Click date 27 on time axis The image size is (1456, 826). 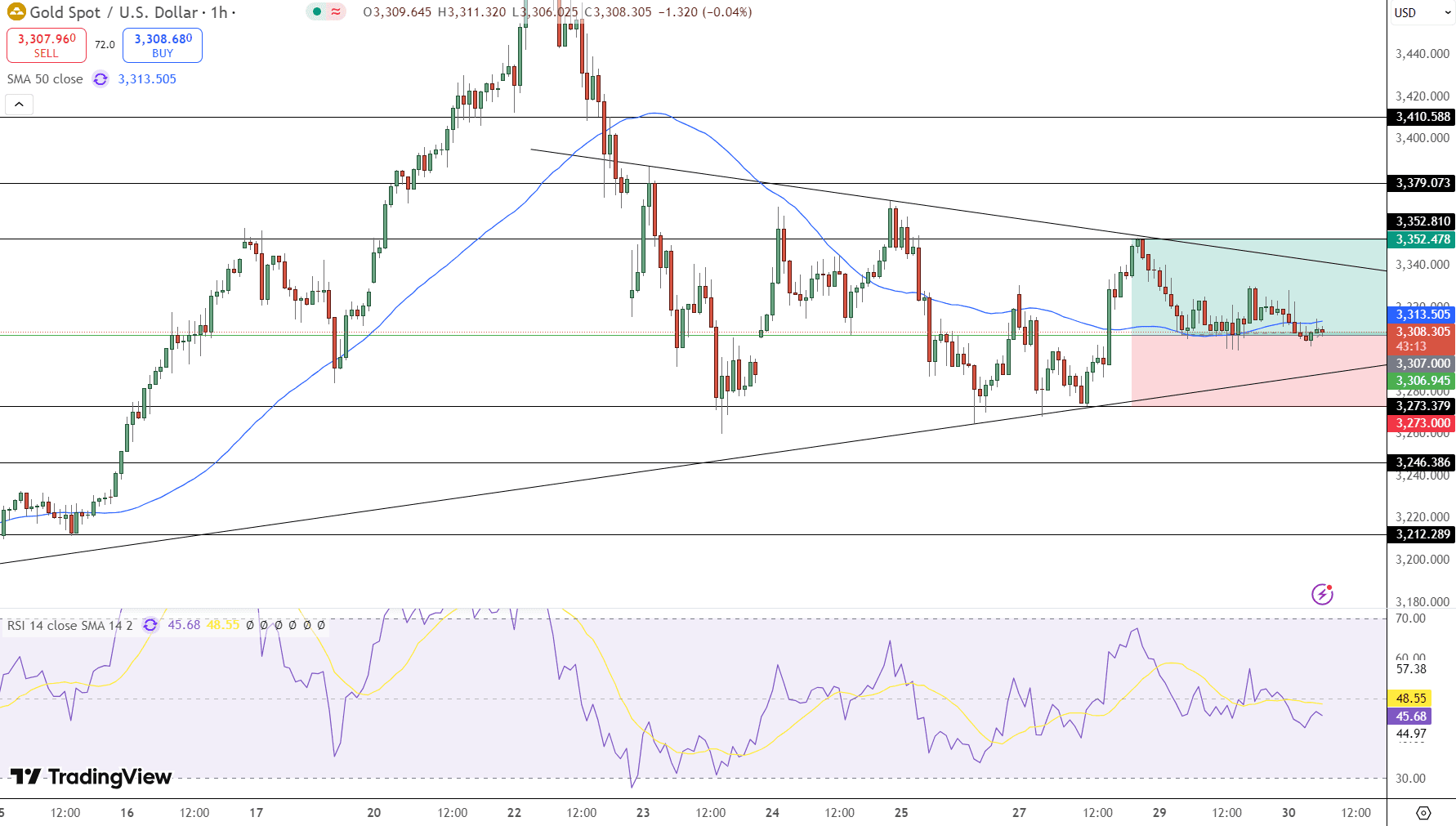[1019, 813]
